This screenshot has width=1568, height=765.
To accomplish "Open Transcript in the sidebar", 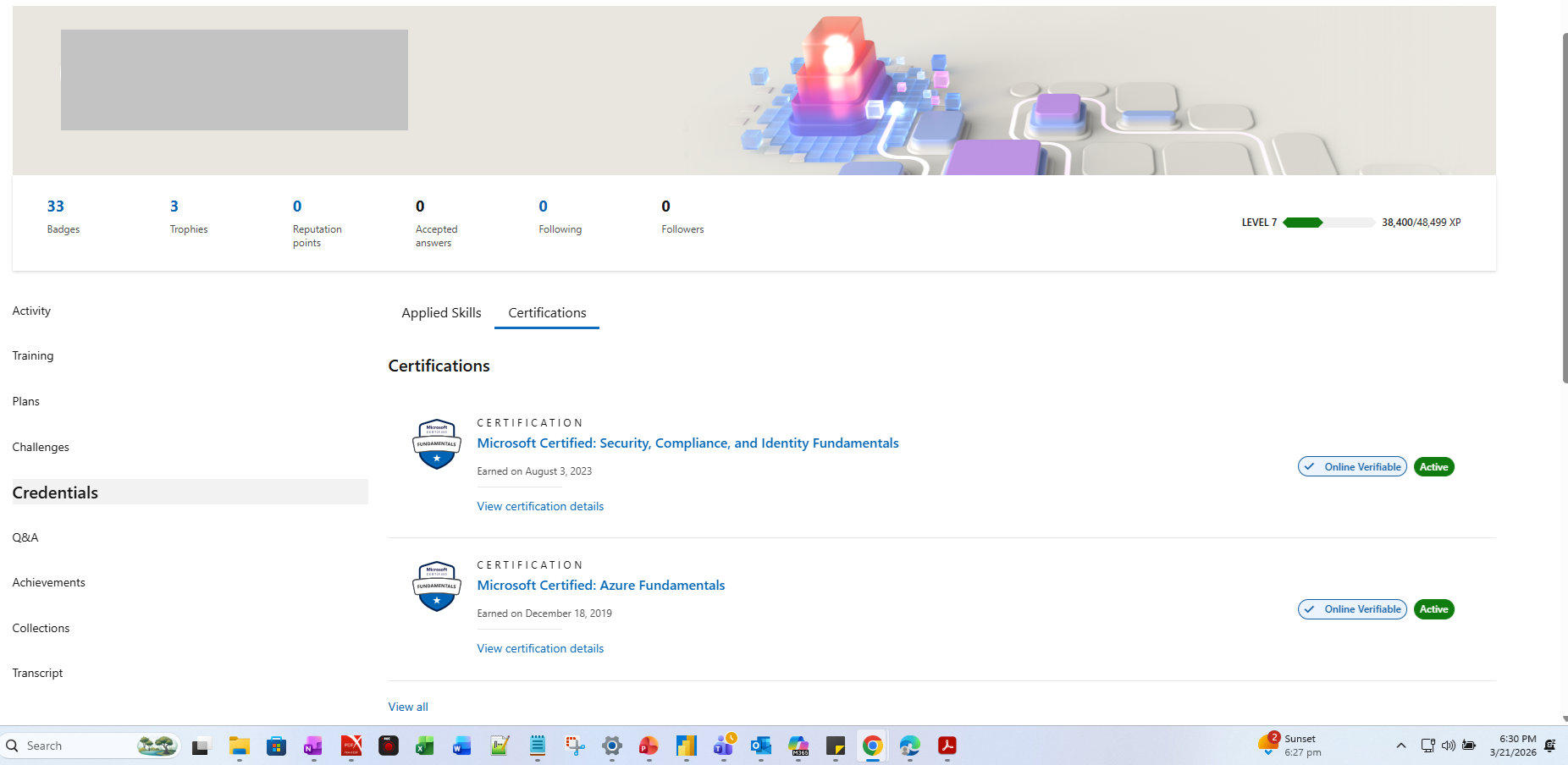I will (x=37, y=673).
